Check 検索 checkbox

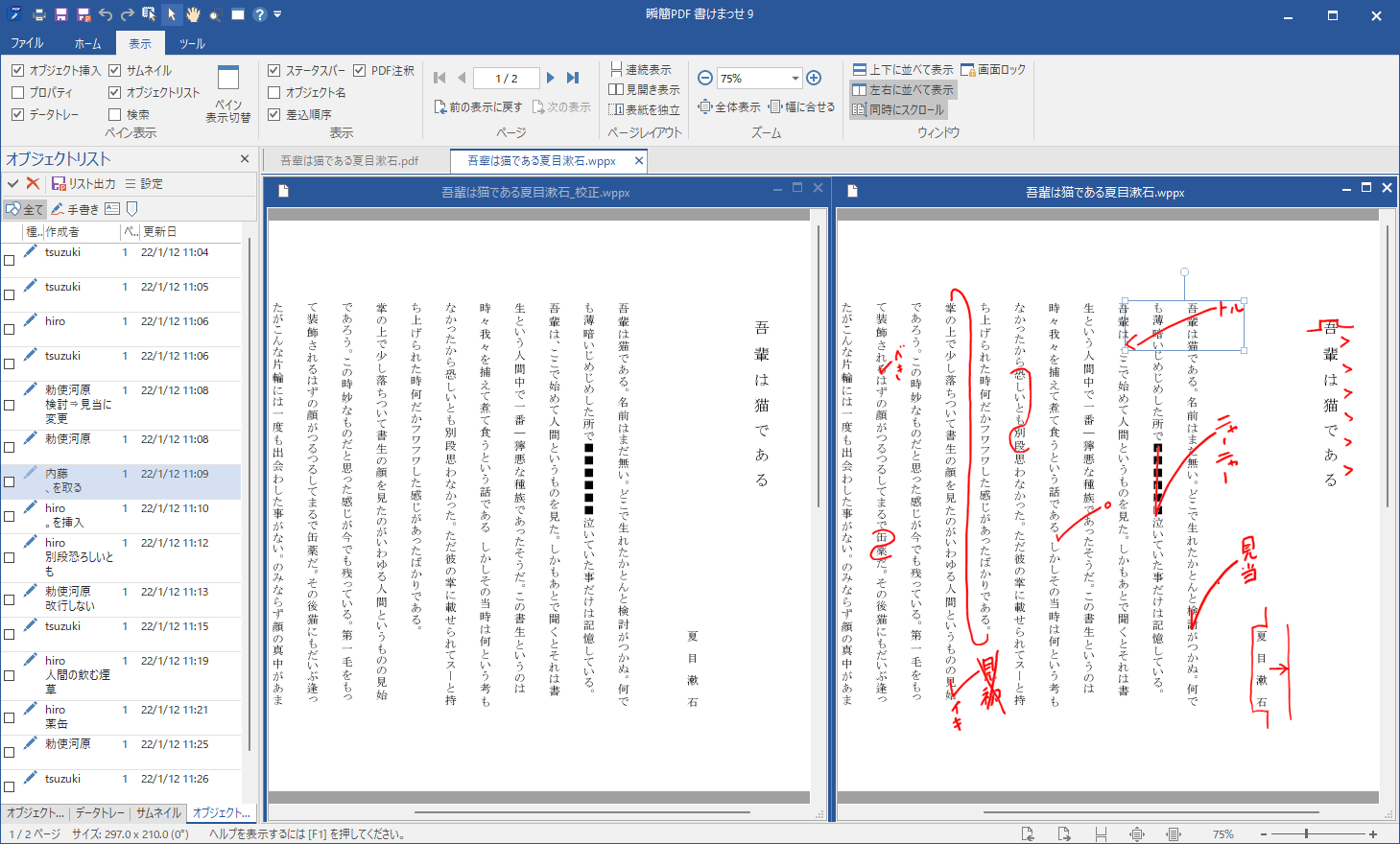[x=115, y=114]
